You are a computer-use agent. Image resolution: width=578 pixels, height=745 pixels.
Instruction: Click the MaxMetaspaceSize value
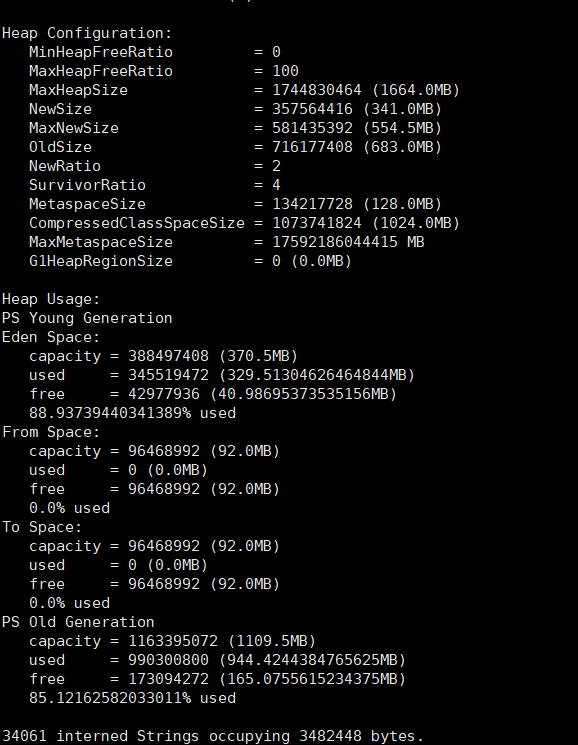348,242
